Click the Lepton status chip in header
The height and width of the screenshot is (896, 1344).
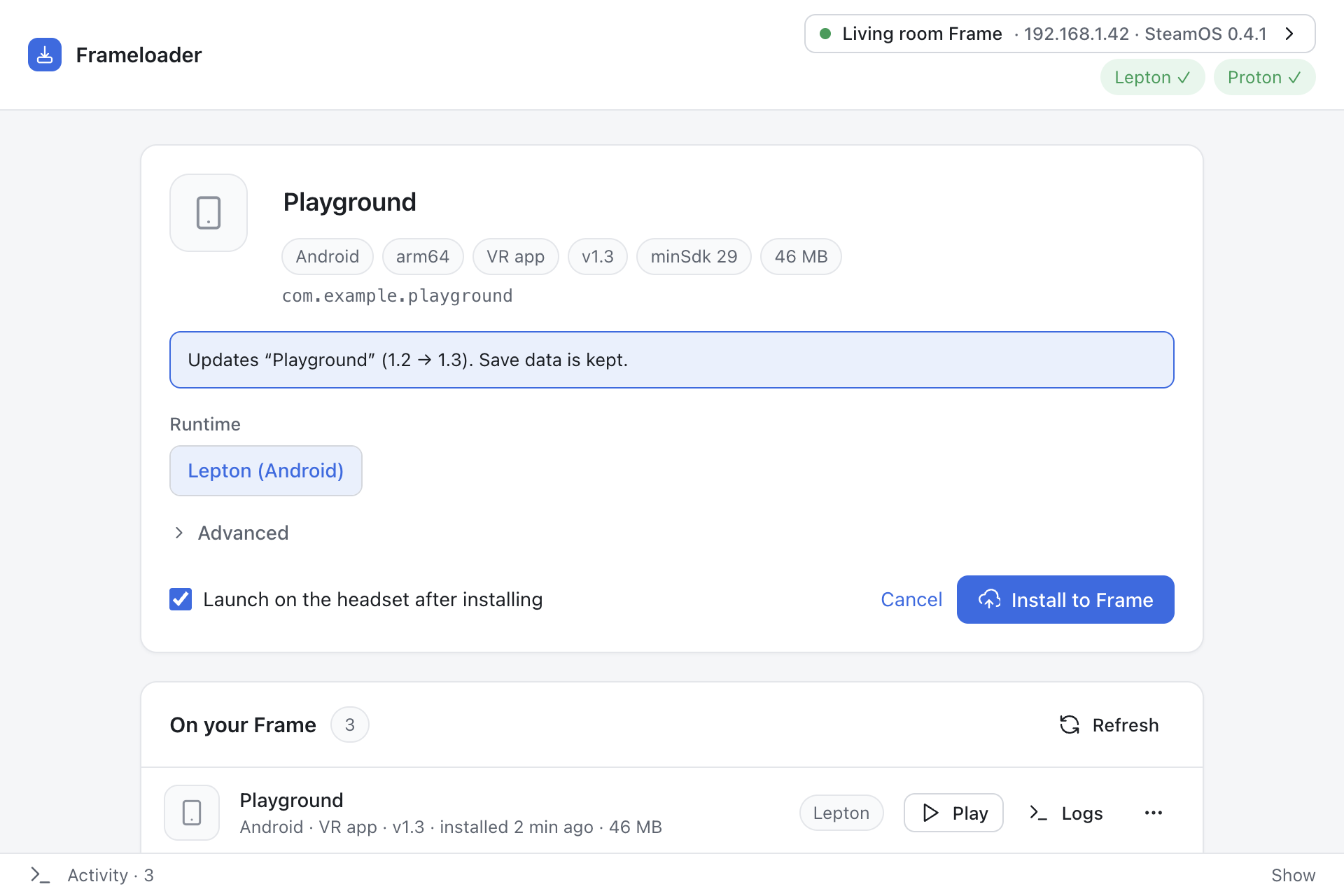[1152, 77]
